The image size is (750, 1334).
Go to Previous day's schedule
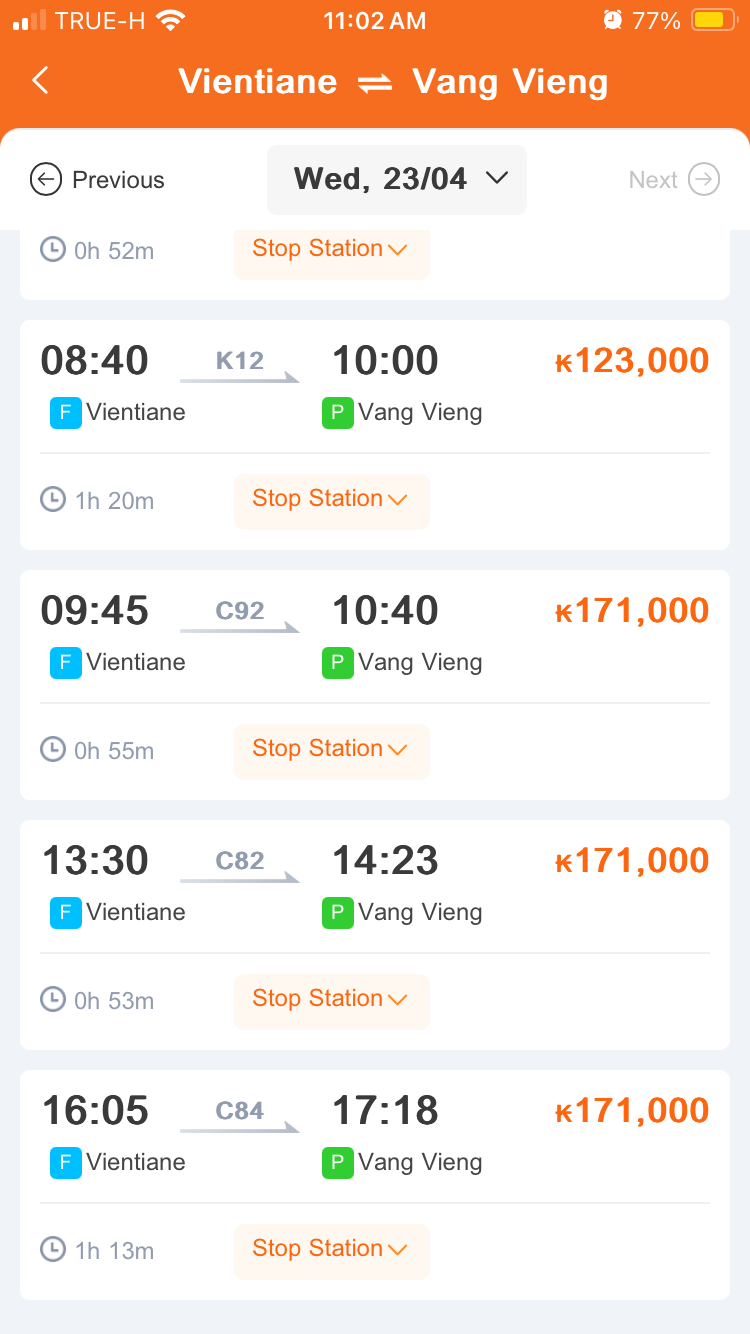97,180
